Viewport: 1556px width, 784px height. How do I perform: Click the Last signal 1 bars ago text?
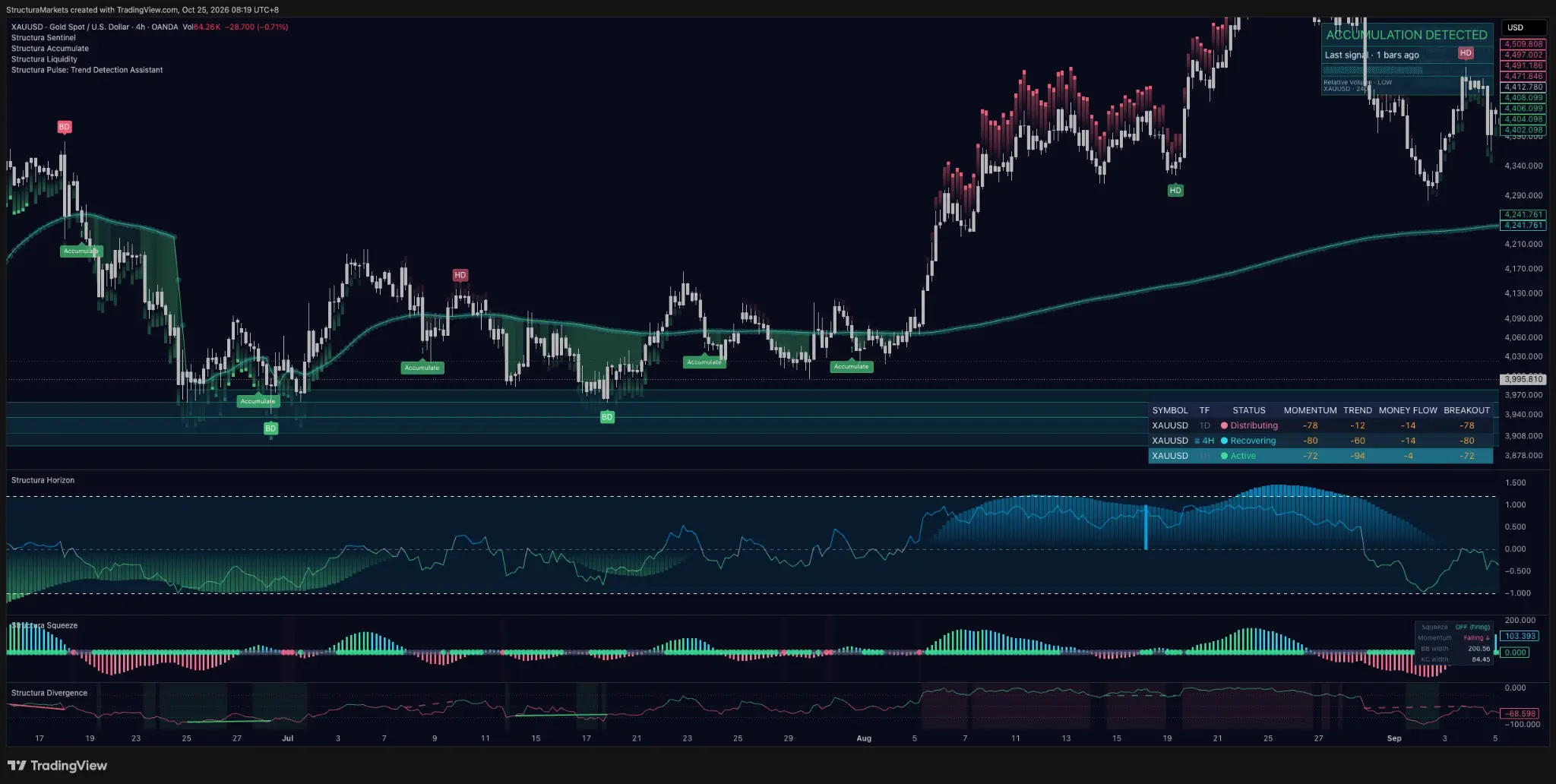point(1371,55)
